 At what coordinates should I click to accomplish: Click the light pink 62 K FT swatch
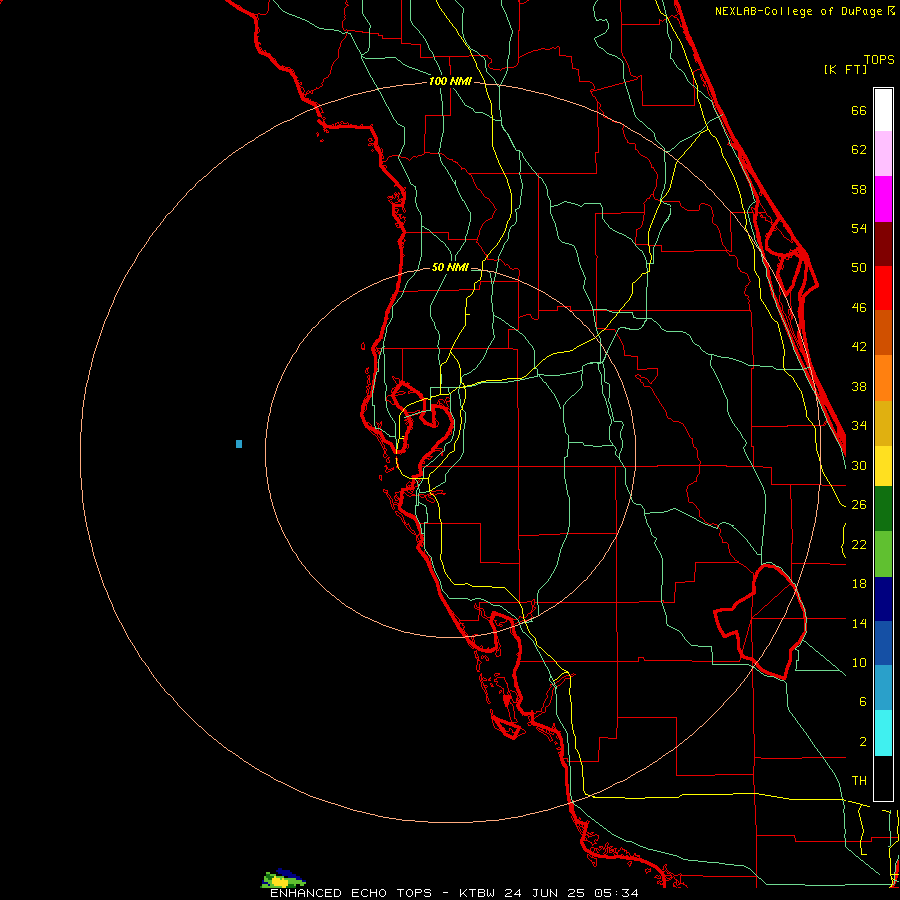pyautogui.click(x=883, y=154)
